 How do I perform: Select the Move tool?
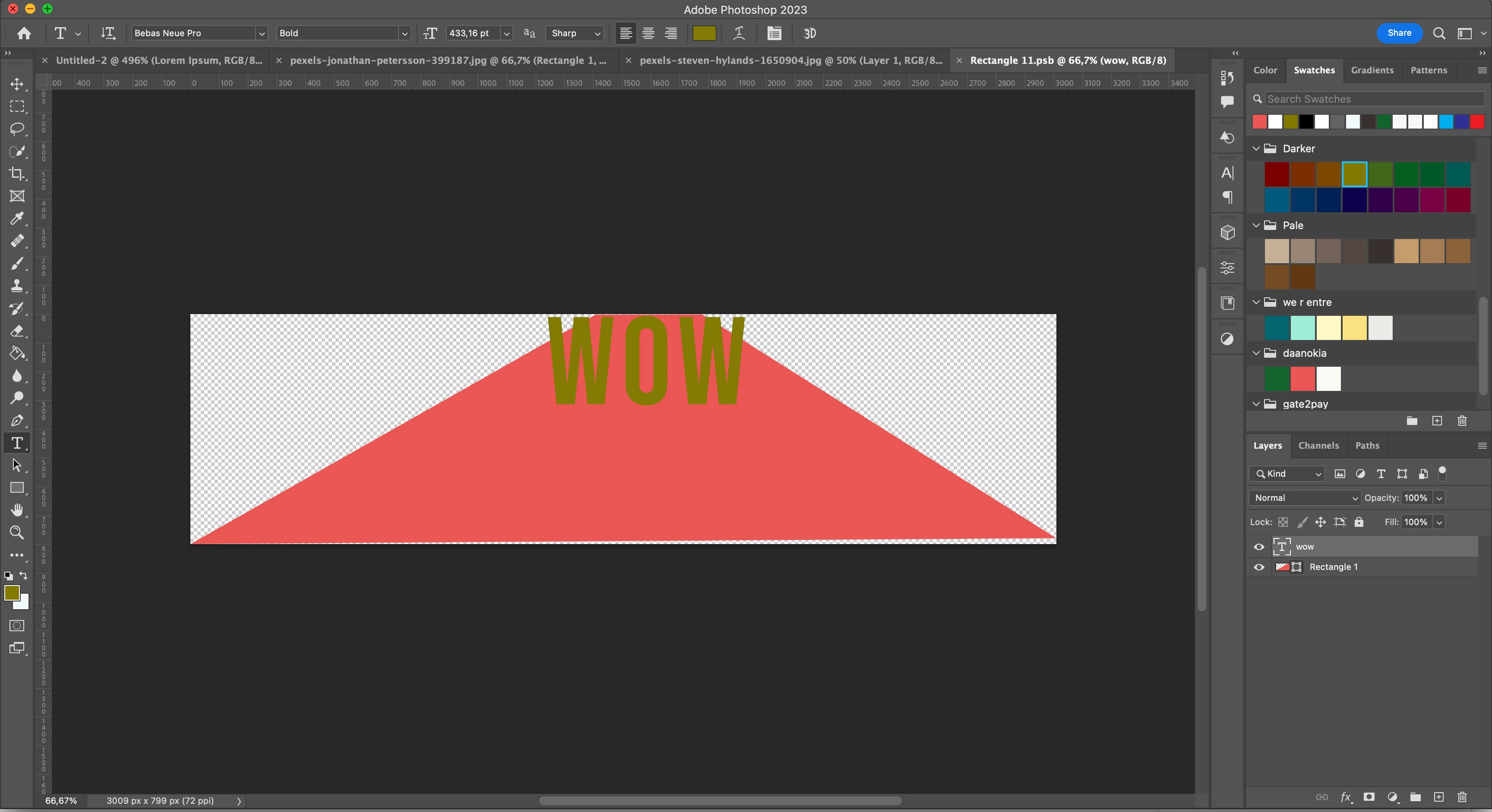(17, 85)
